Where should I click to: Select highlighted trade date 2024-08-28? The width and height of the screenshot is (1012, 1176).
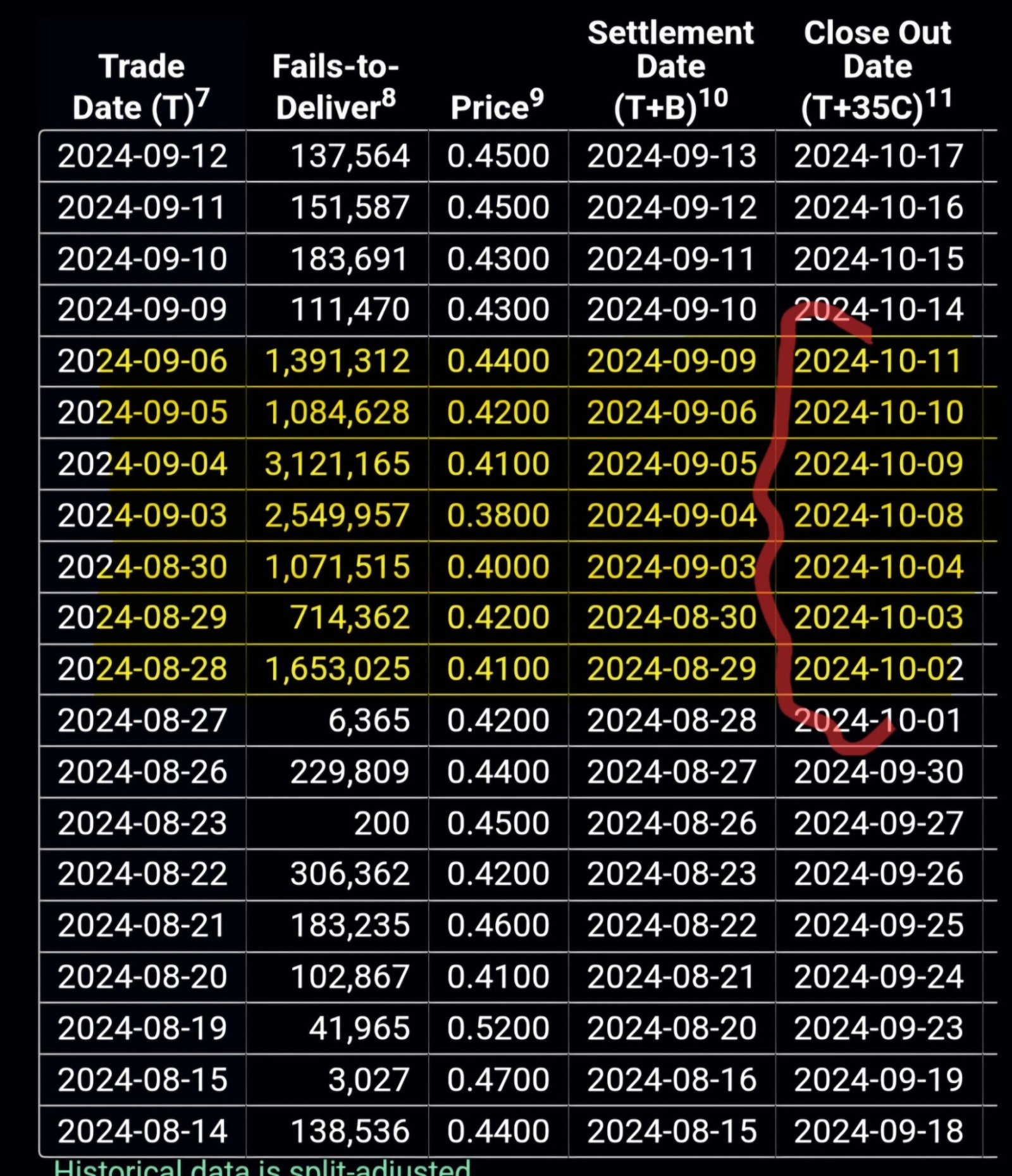(x=142, y=669)
